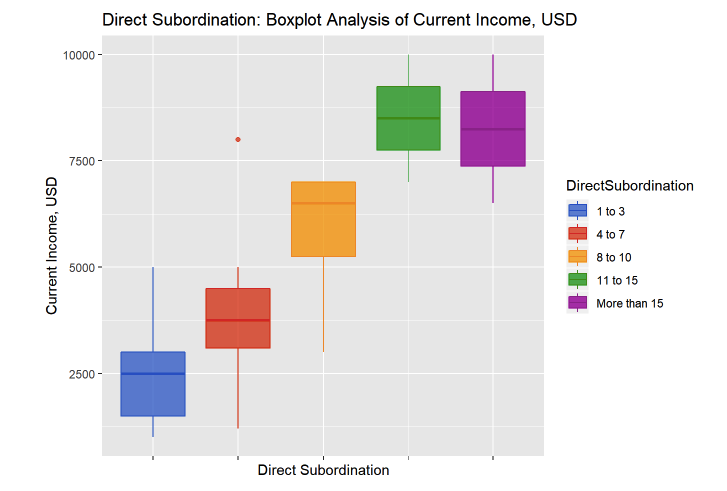
Task: Click the red outlier point near 8000
Action: coord(238,140)
